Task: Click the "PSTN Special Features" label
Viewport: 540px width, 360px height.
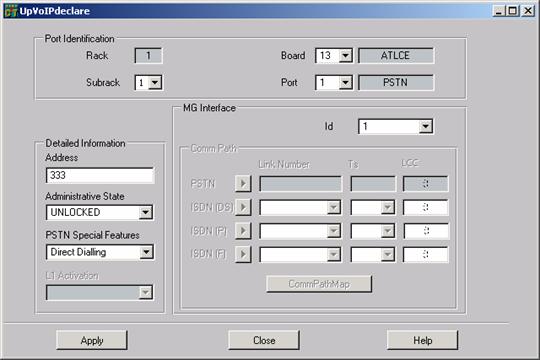Action: click(93, 235)
